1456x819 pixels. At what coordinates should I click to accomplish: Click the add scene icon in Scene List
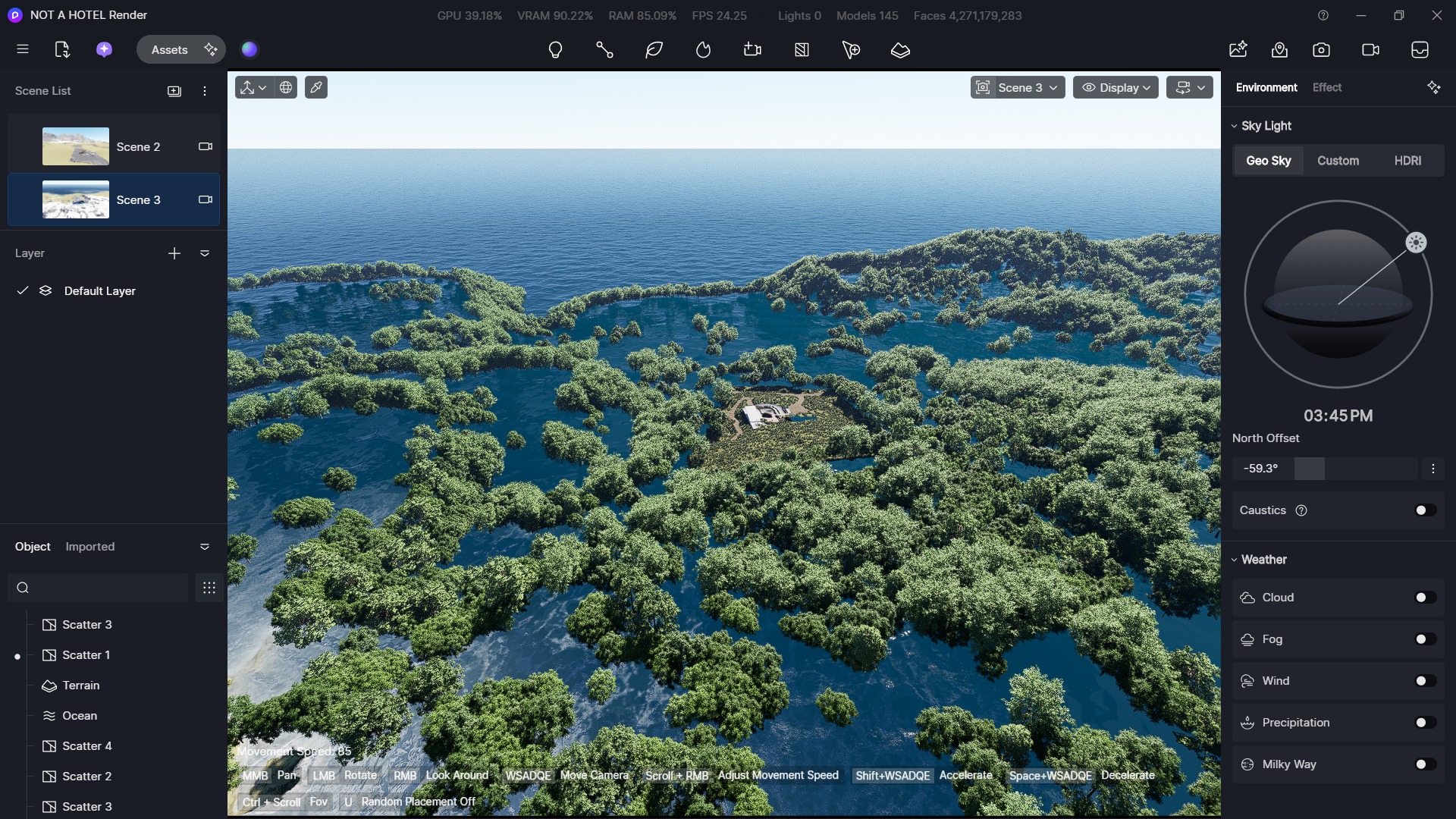[174, 91]
